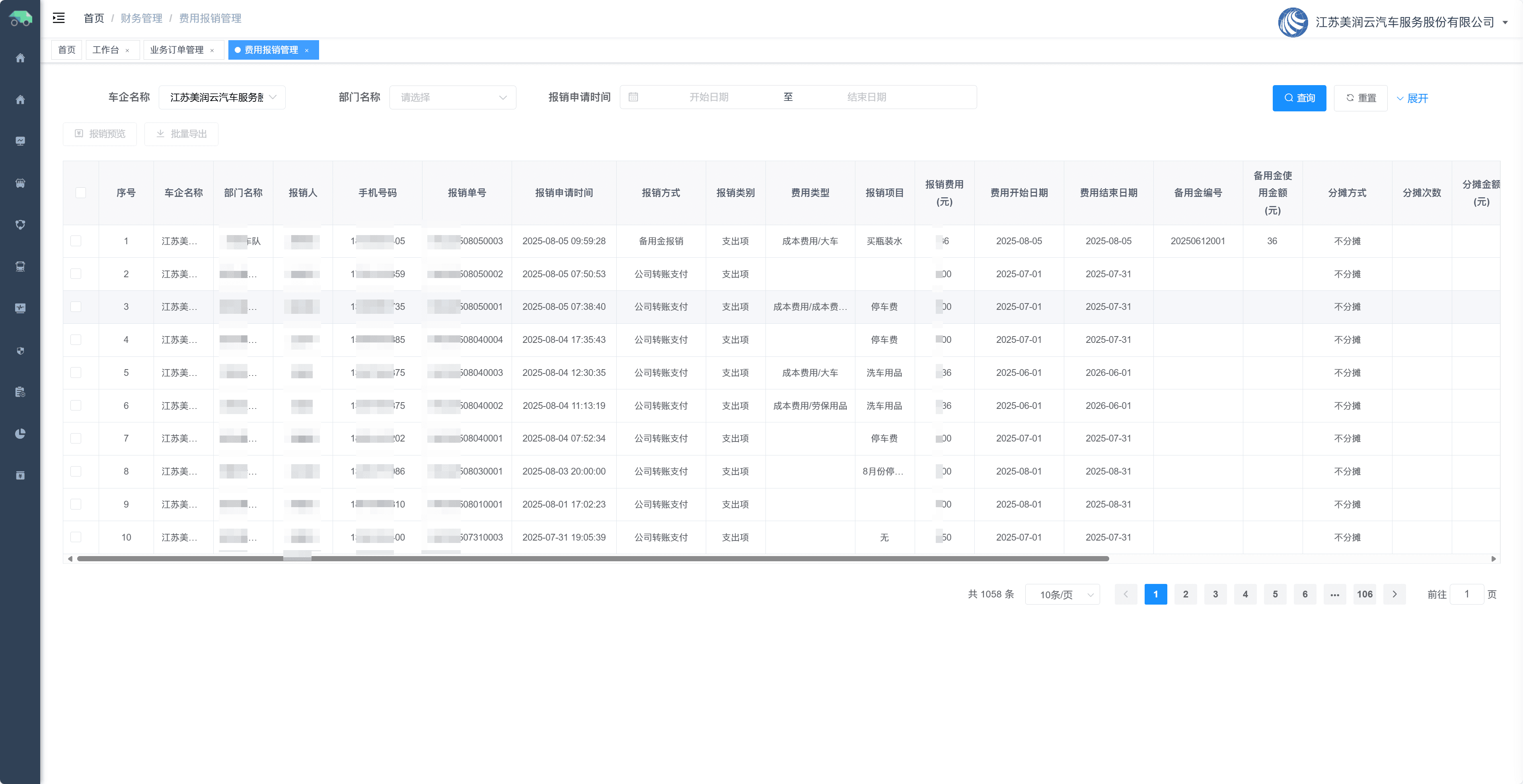Change the 10条/页 page size dropdown

1062,594
